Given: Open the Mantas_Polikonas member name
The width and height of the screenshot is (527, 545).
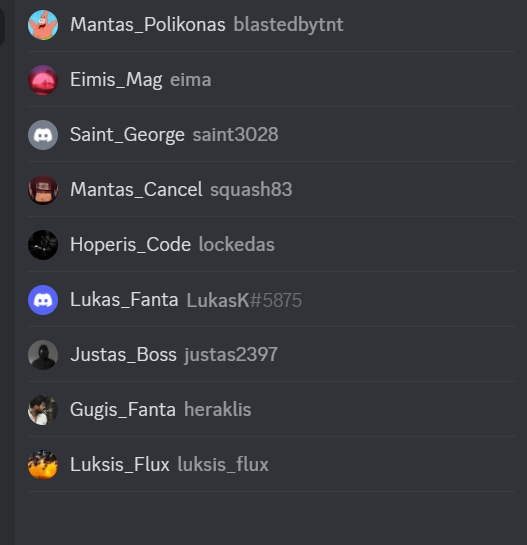Looking at the screenshot, I should 148,25.
